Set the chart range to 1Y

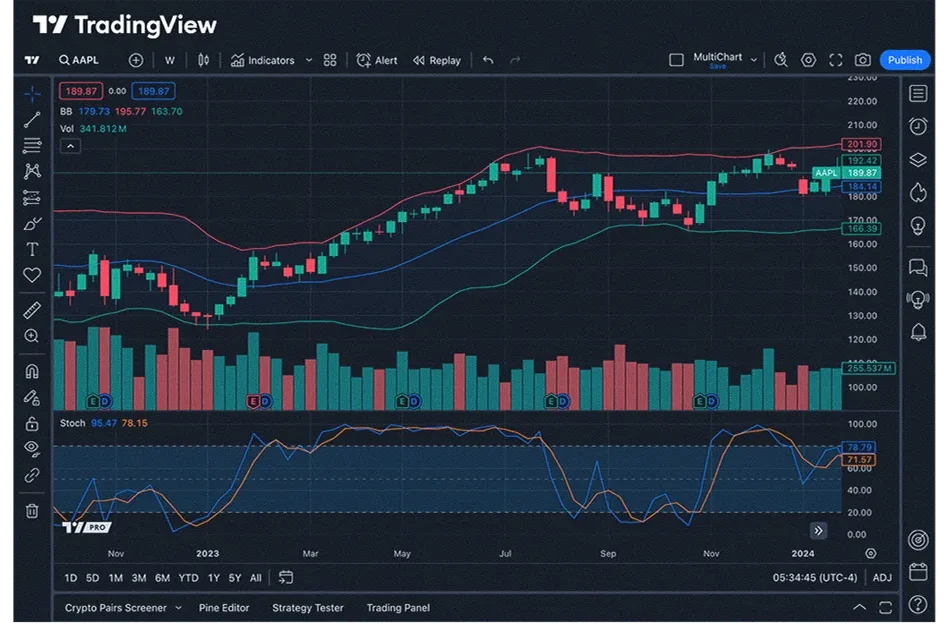pos(213,578)
